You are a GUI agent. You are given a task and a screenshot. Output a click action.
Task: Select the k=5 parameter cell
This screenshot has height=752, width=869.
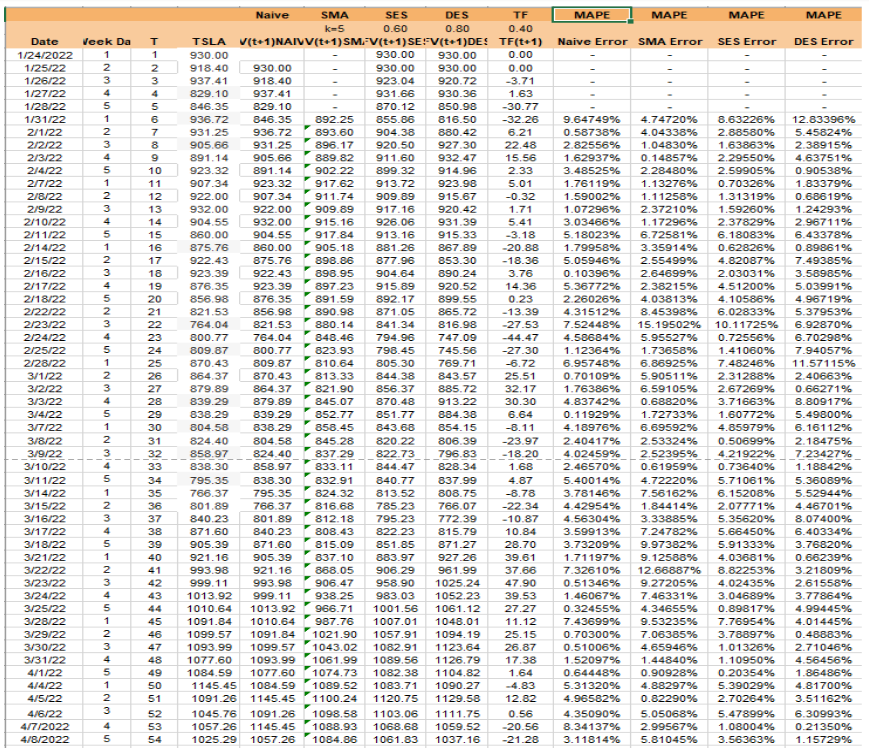pos(335,29)
